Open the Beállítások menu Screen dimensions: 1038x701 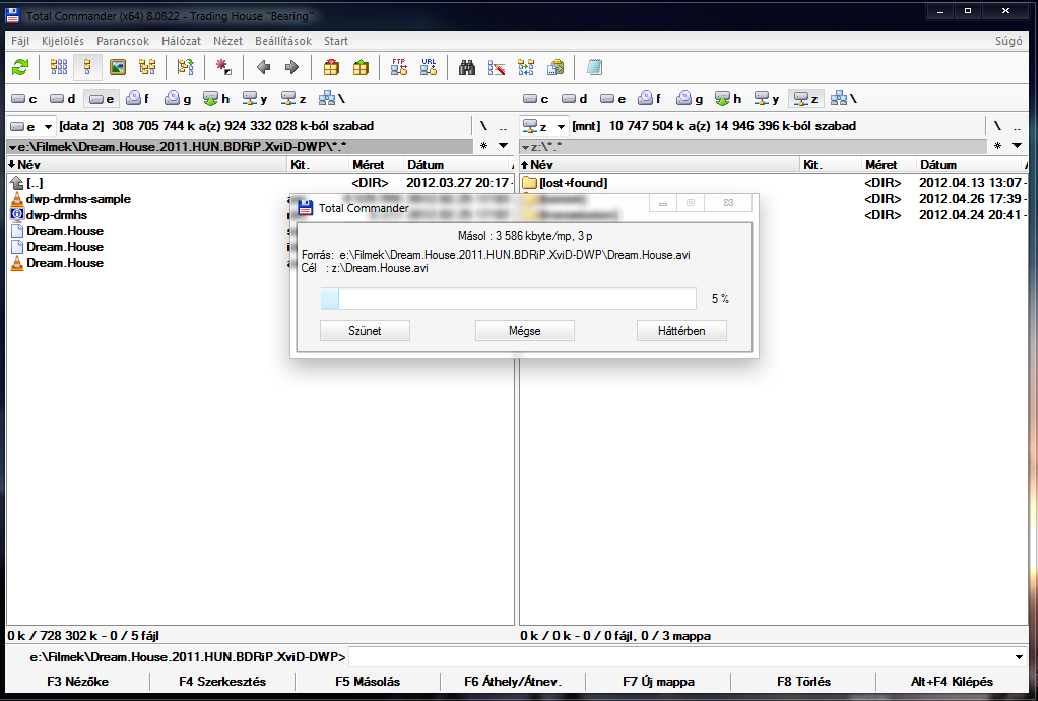pos(283,41)
